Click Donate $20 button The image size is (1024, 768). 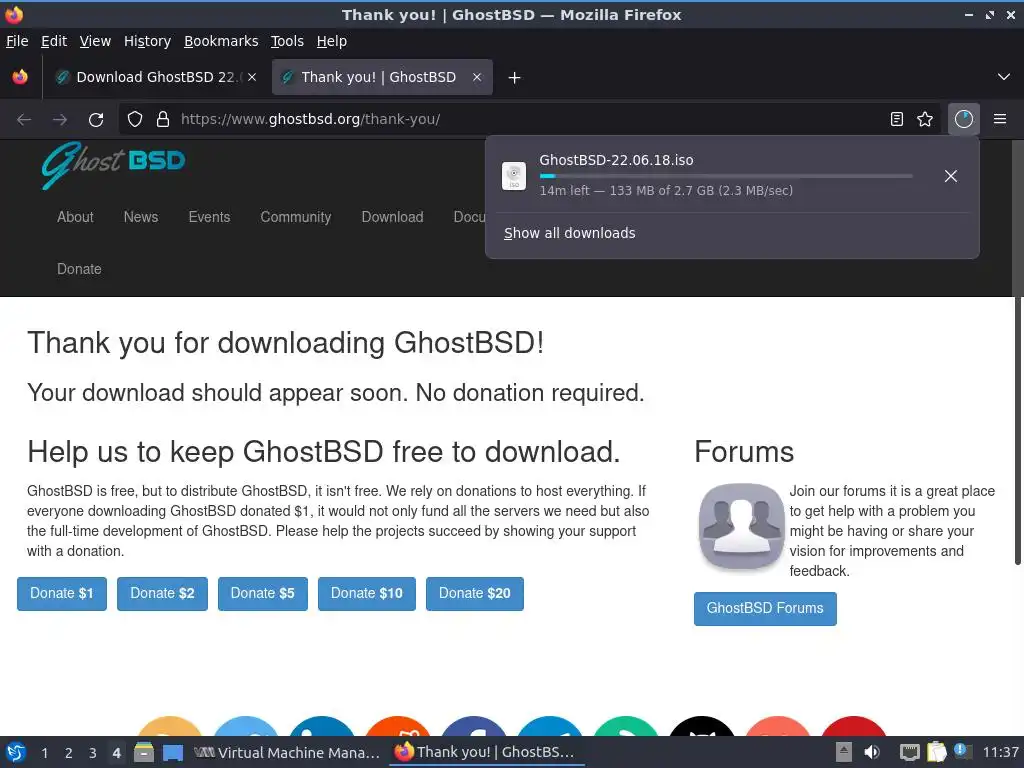tap(475, 594)
